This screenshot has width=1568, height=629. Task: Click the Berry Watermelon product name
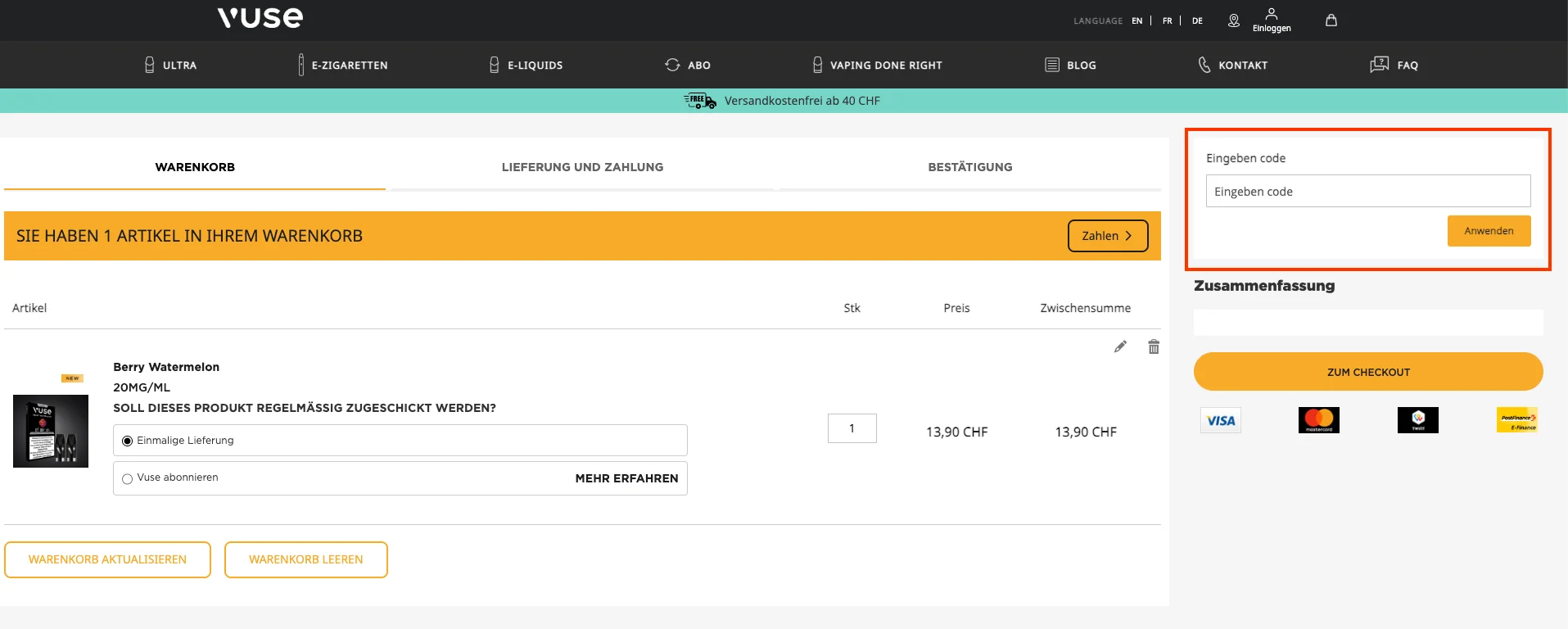tap(166, 367)
